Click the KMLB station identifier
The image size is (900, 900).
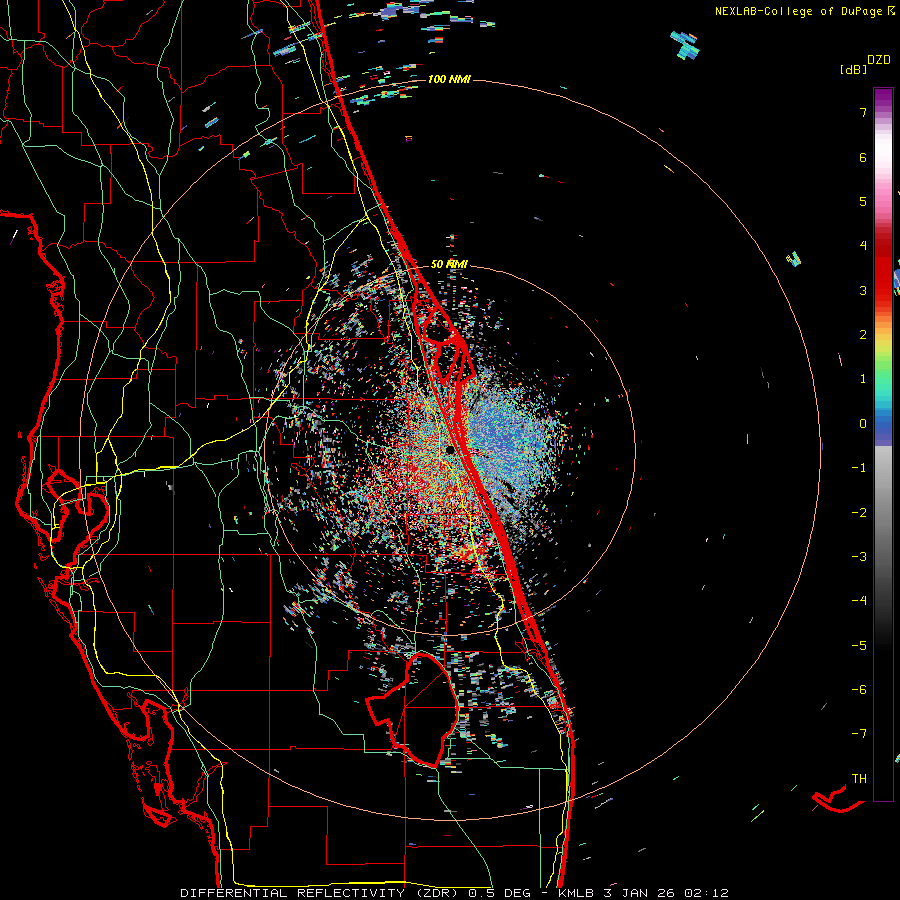click(576, 893)
